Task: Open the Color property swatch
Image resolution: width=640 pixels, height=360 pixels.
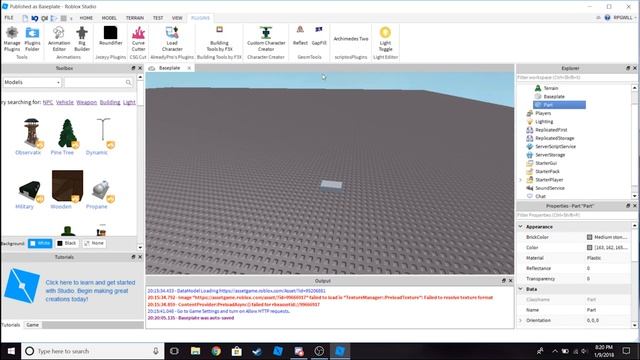Action: 589,248
